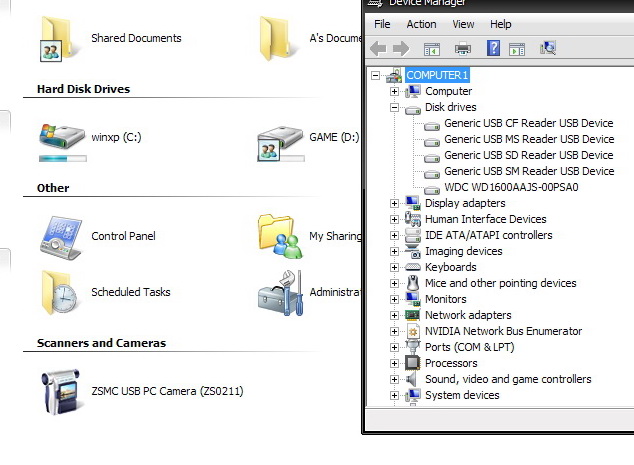Click the Print toolbar icon
The width and height of the screenshot is (634, 465).
tap(463, 49)
